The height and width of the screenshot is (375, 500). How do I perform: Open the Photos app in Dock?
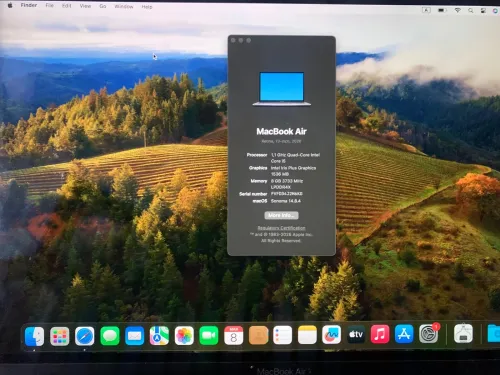[184, 335]
